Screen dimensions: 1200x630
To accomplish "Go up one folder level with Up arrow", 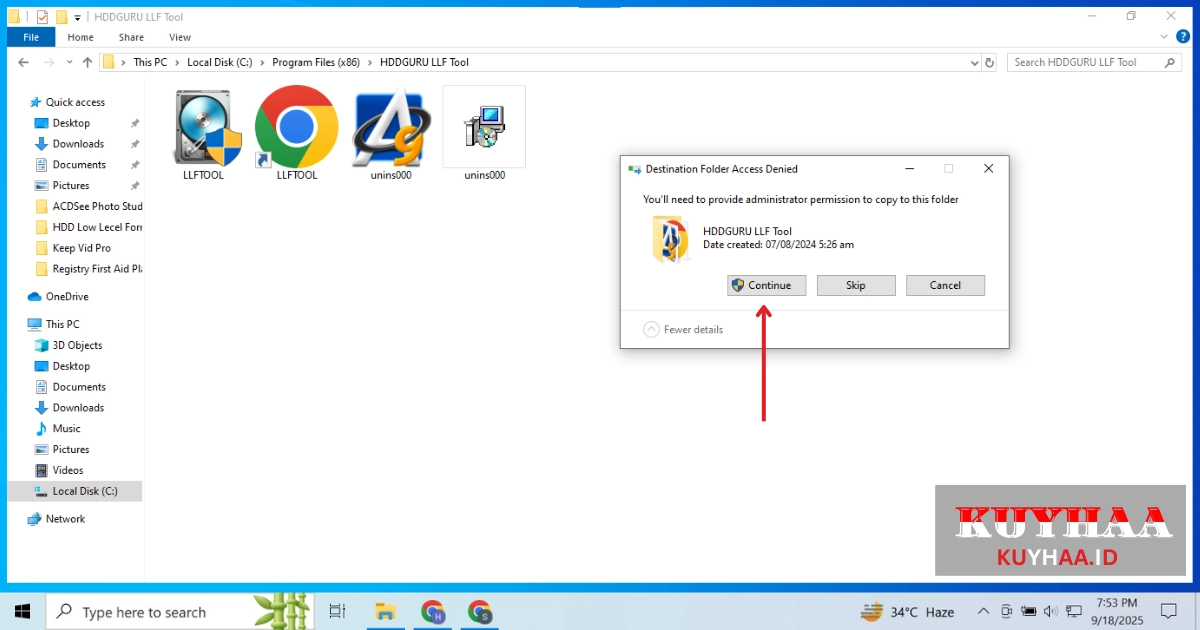I will (x=88, y=62).
